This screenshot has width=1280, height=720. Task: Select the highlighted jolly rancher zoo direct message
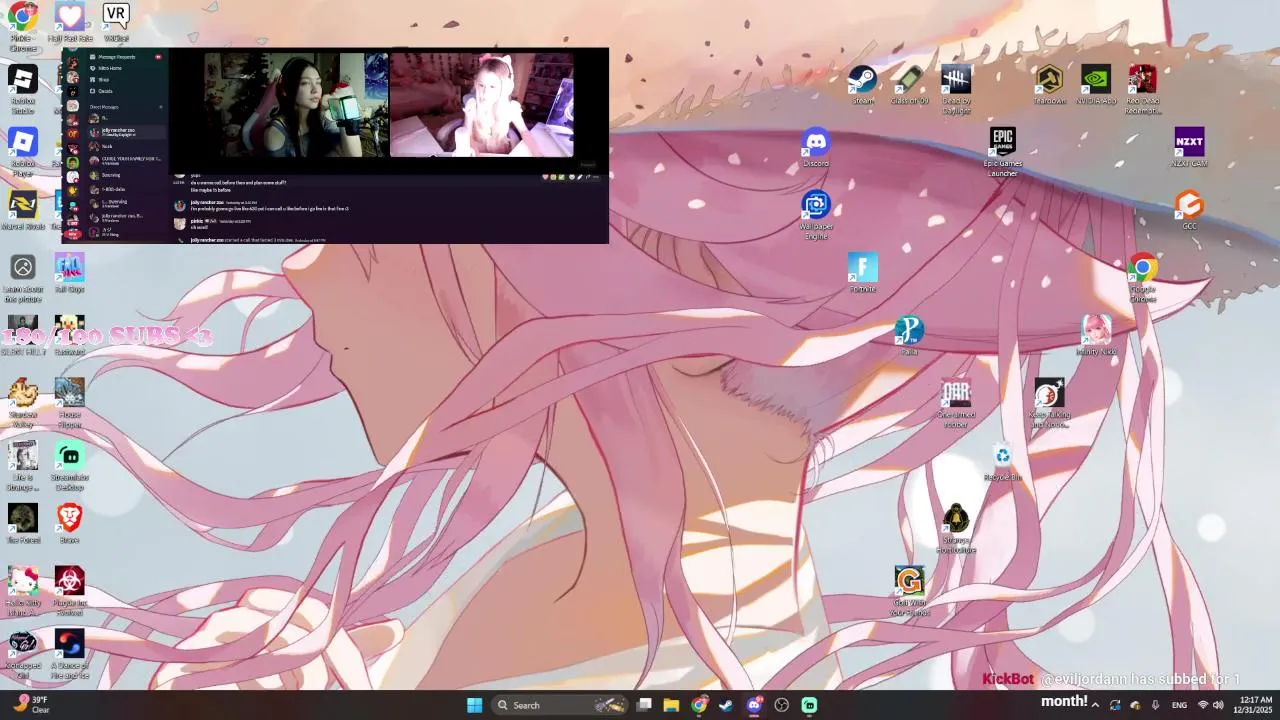[x=125, y=132]
